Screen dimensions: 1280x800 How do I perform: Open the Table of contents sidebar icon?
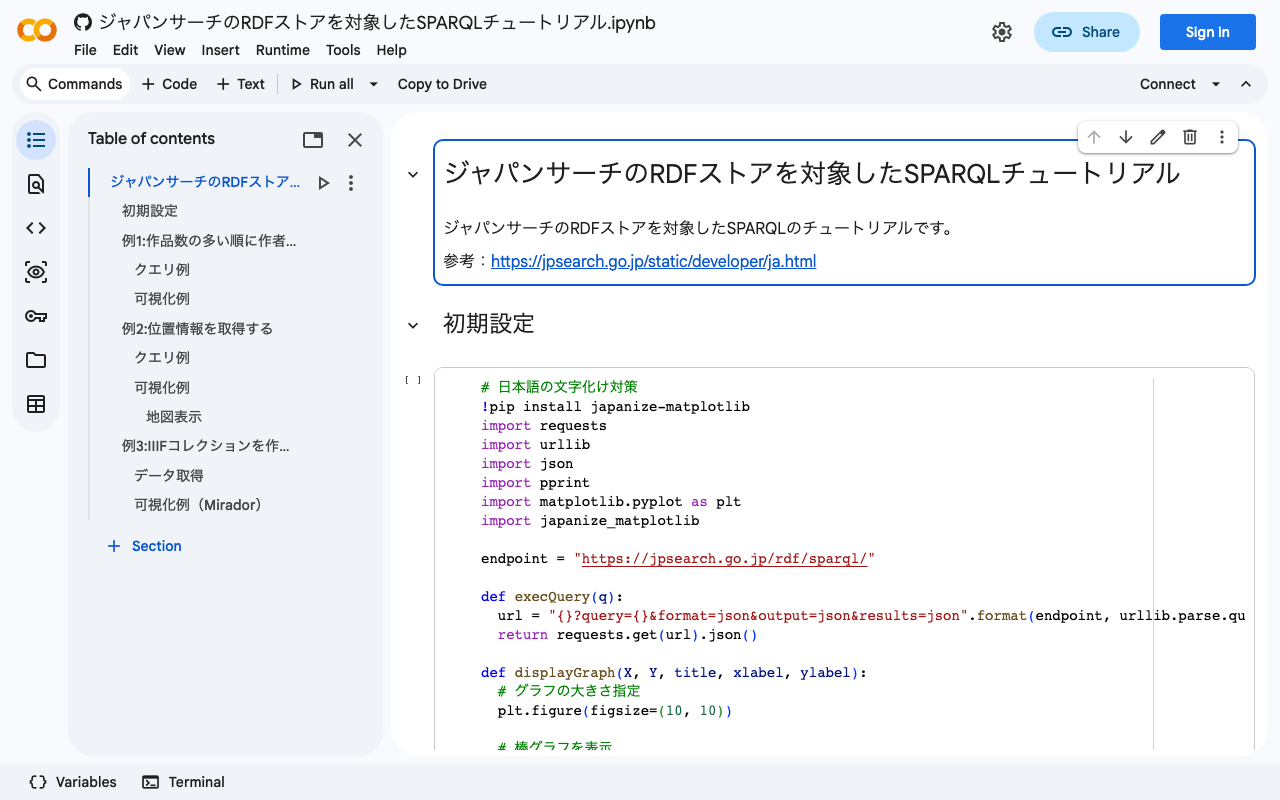35,139
